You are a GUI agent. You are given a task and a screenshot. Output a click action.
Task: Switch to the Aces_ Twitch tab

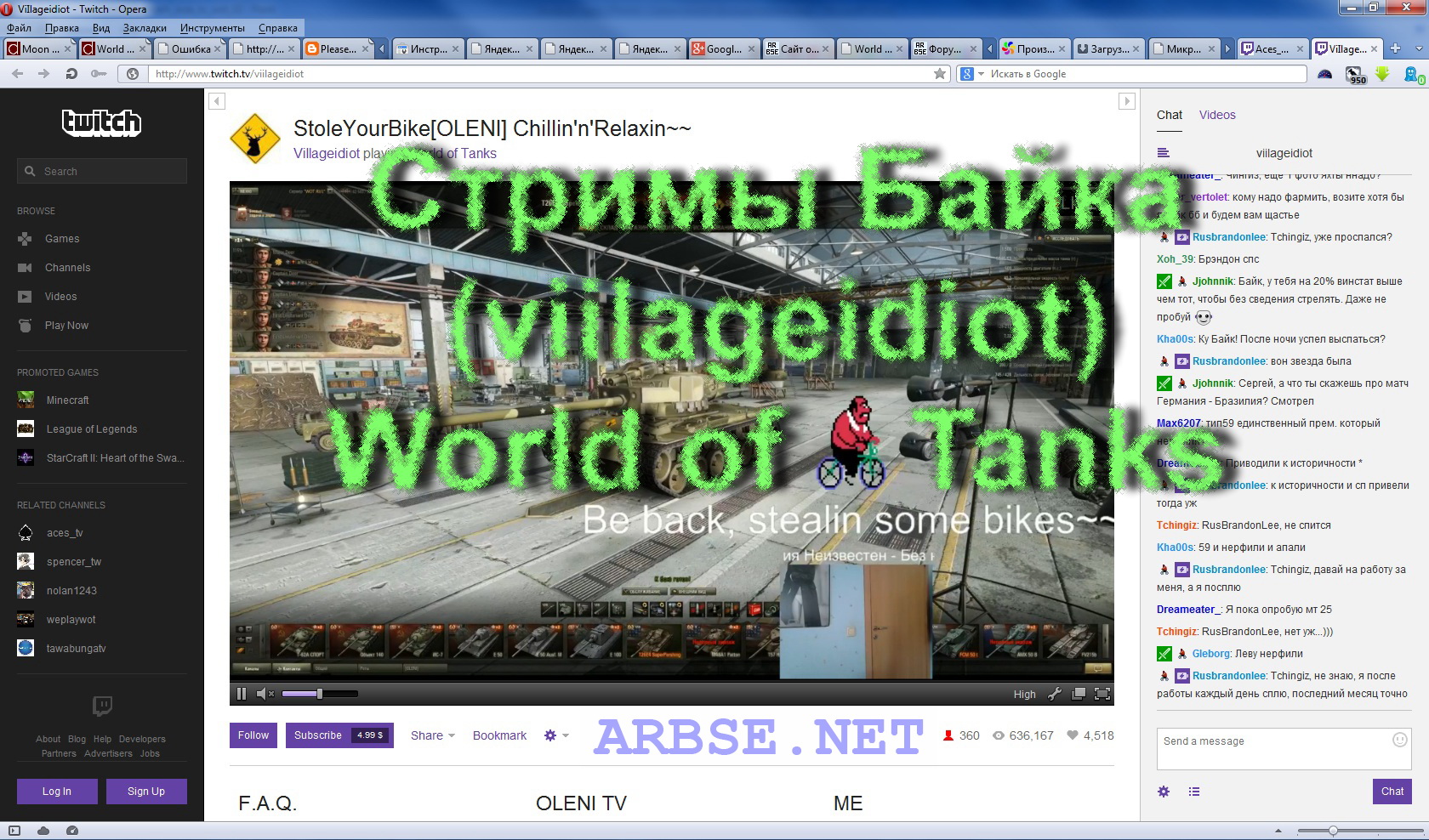point(1272,48)
